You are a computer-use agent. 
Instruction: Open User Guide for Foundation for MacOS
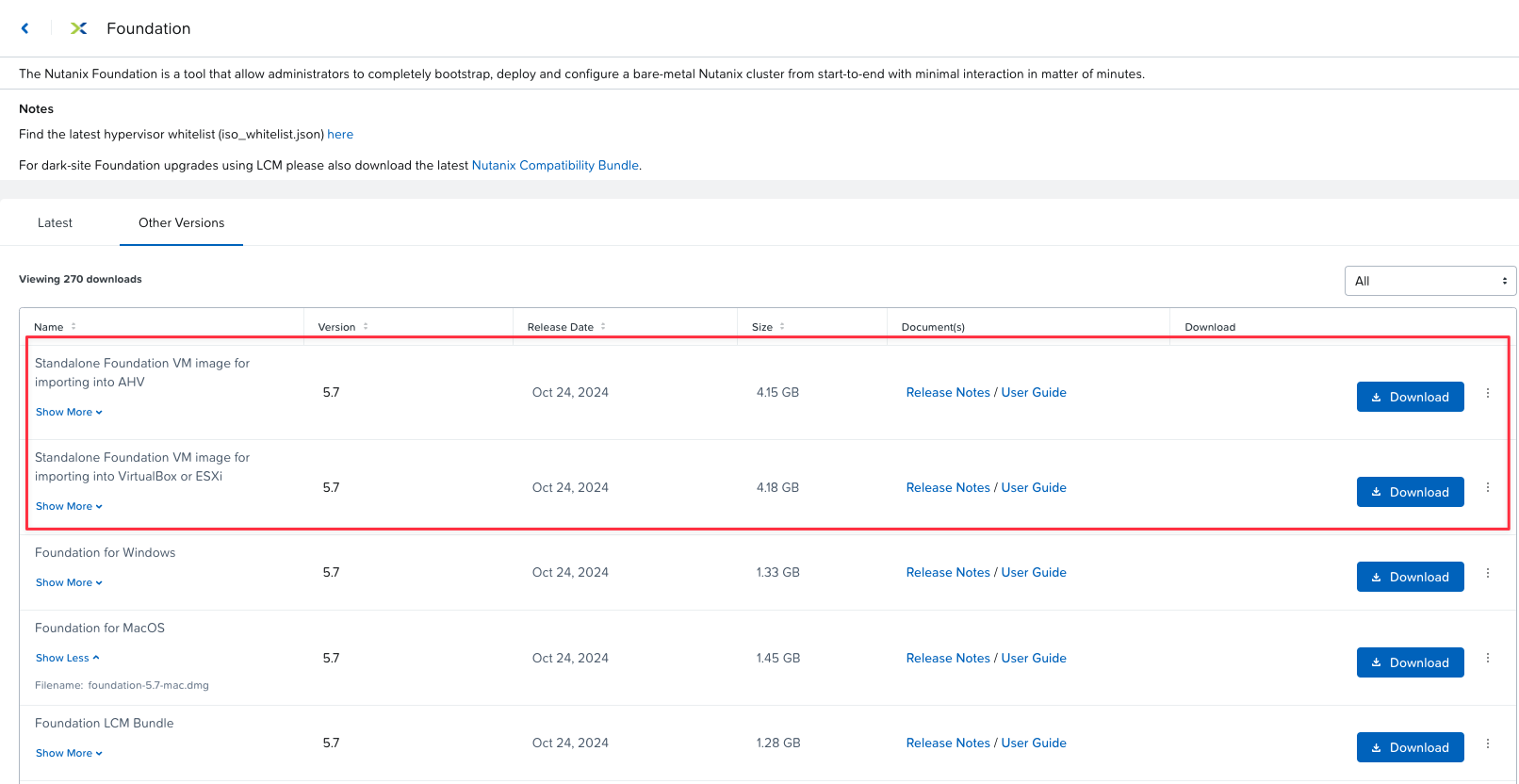(1034, 658)
